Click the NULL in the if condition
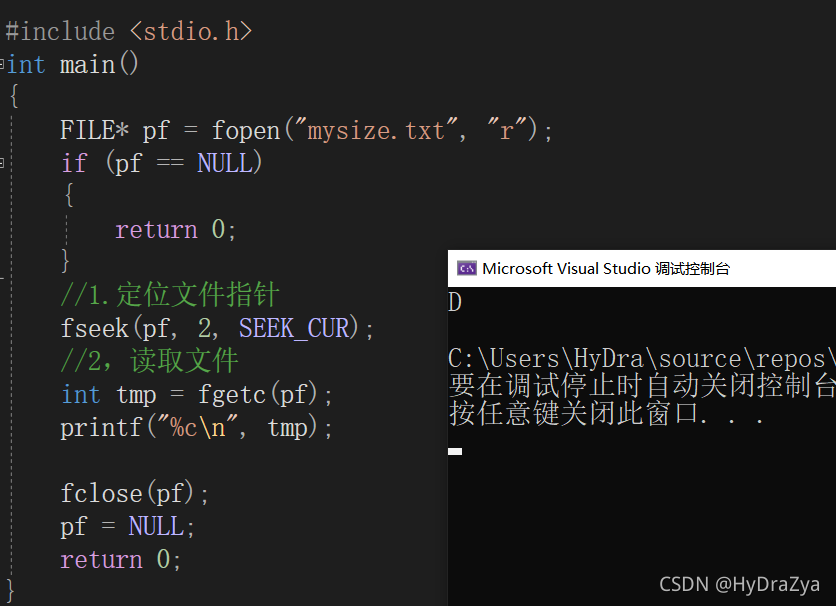This screenshot has width=836, height=606. [224, 163]
